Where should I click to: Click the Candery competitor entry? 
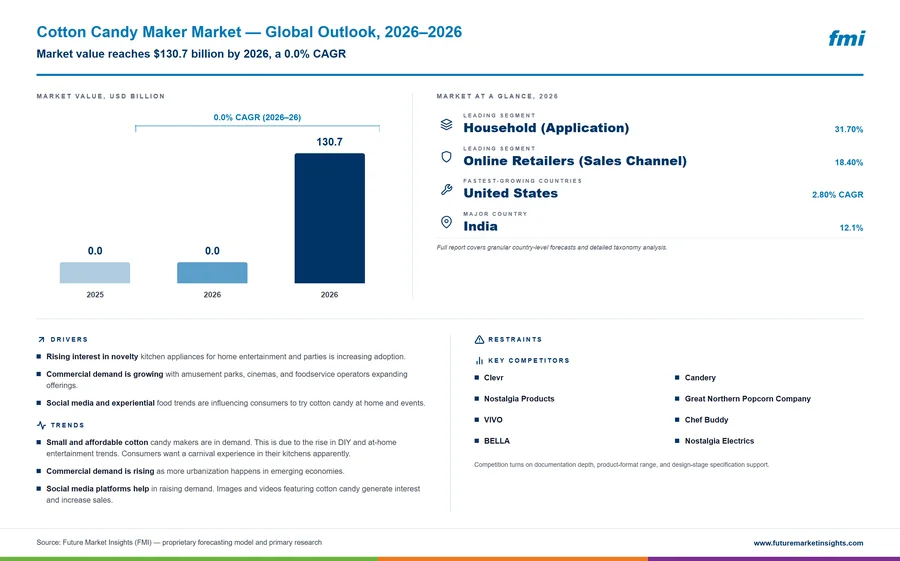click(700, 378)
